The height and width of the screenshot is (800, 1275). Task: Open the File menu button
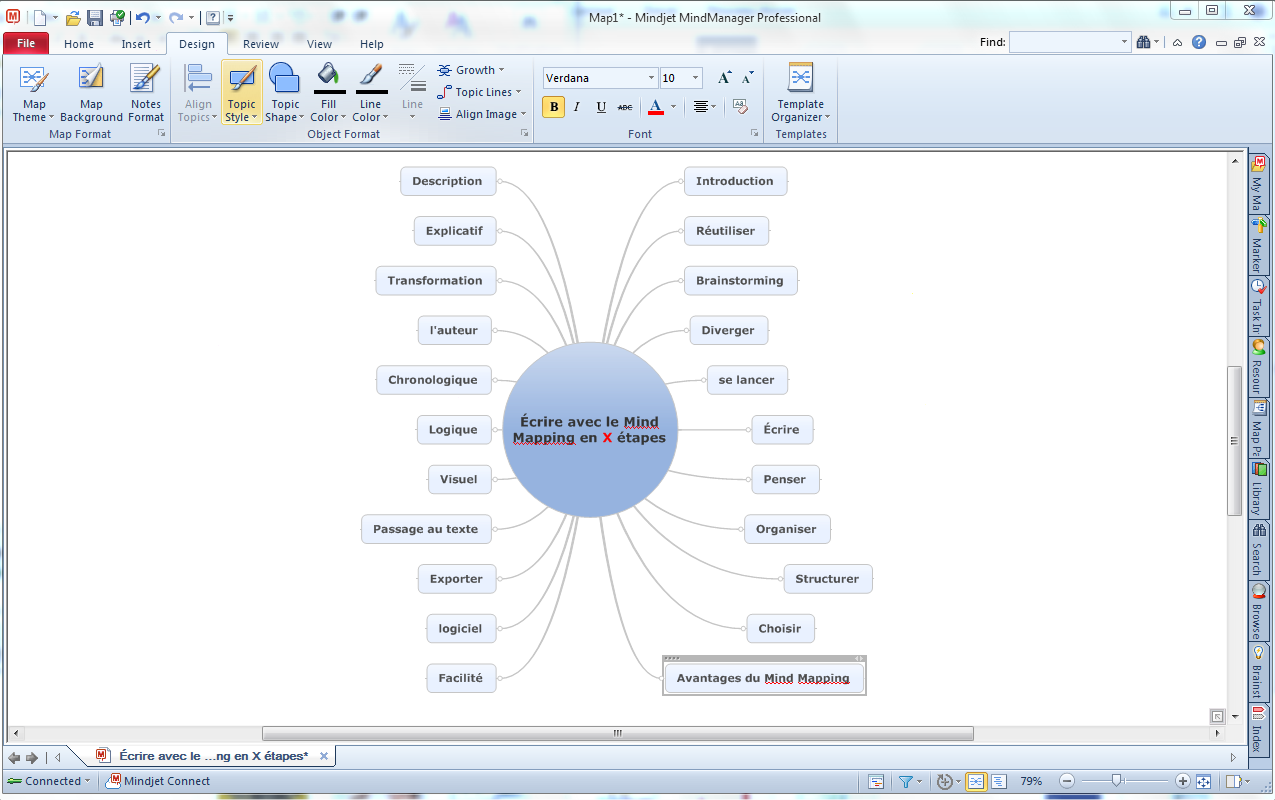(x=26, y=44)
